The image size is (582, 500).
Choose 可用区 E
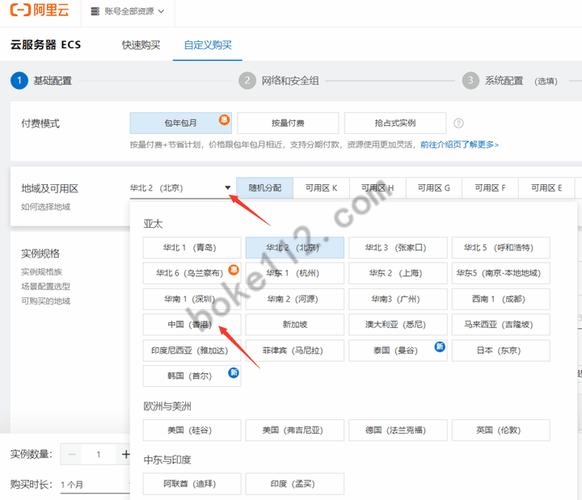(546, 188)
